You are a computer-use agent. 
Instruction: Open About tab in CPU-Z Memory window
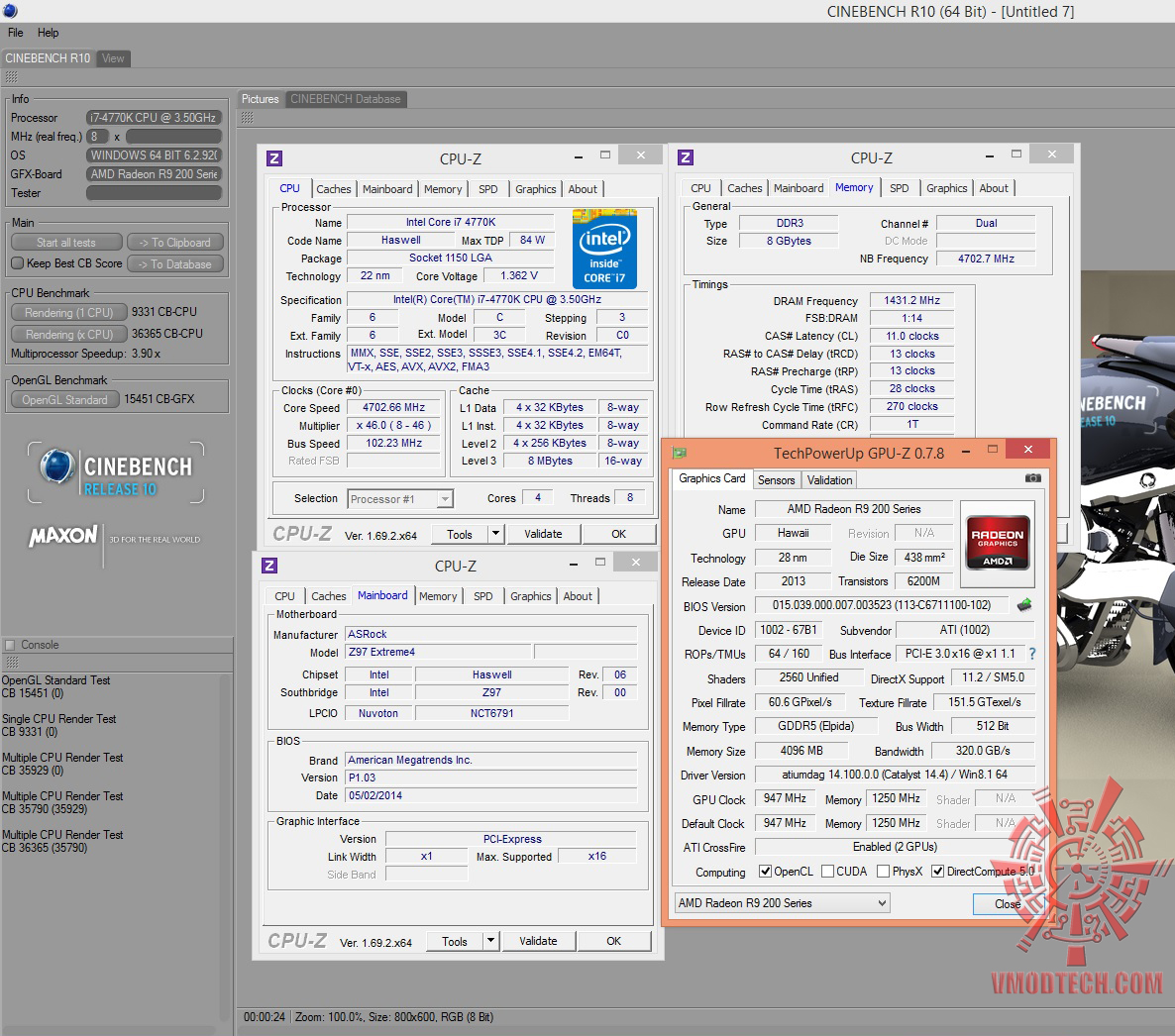pos(994,188)
